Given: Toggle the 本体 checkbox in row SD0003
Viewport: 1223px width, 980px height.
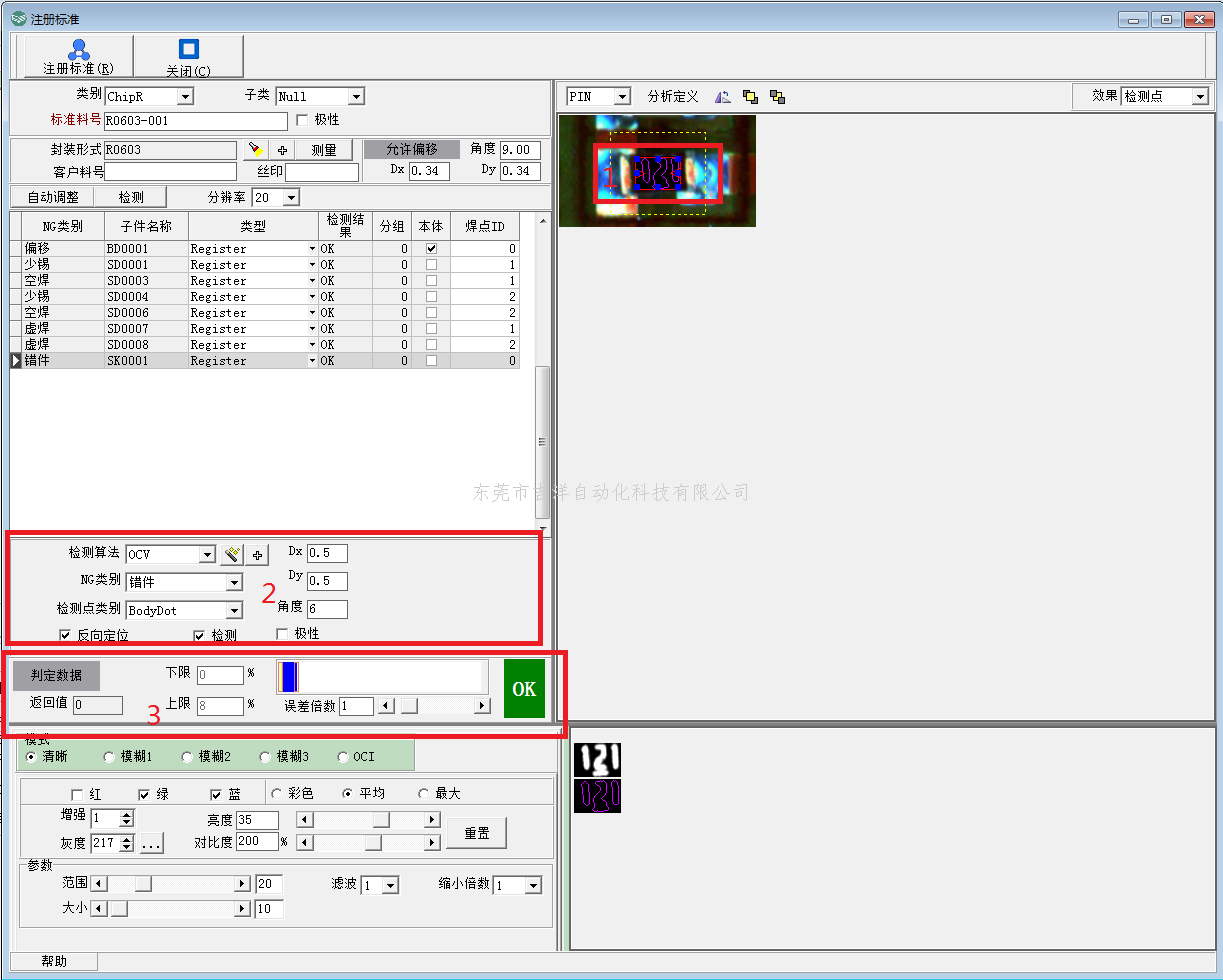Looking at the screenshot, I should [431, 281].
